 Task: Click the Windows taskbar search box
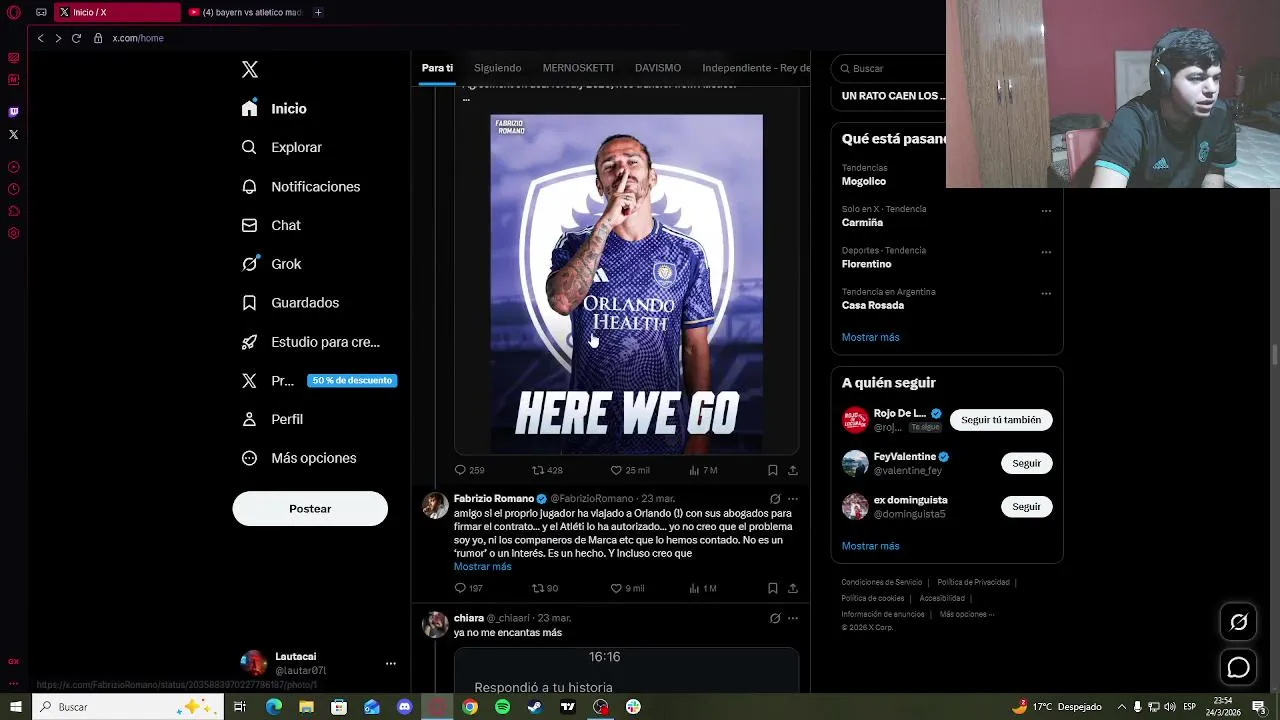[x=128, y=707]
